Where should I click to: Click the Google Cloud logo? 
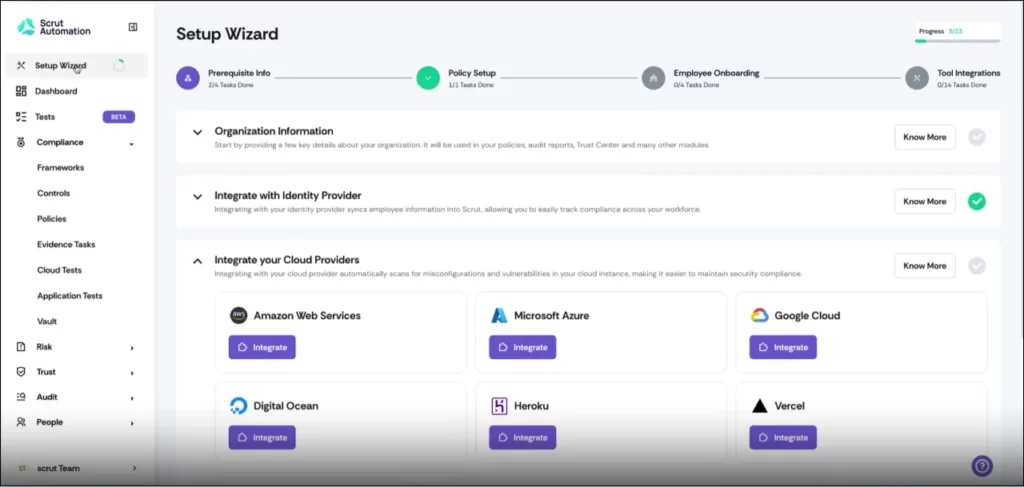[760, 316]
